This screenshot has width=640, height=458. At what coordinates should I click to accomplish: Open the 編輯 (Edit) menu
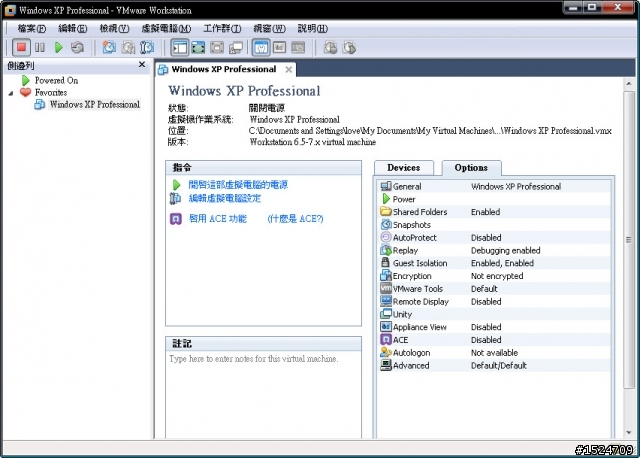point(73,29)
